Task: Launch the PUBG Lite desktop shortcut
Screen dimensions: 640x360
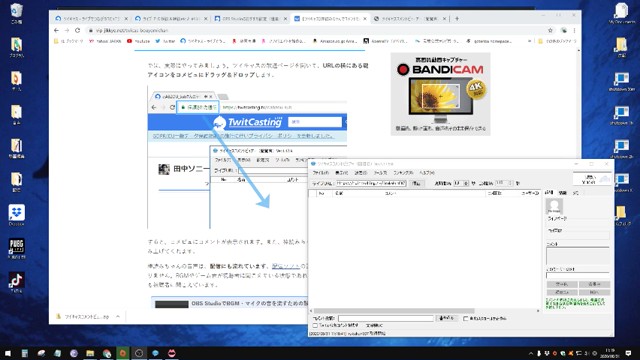Action: point(16,247)
